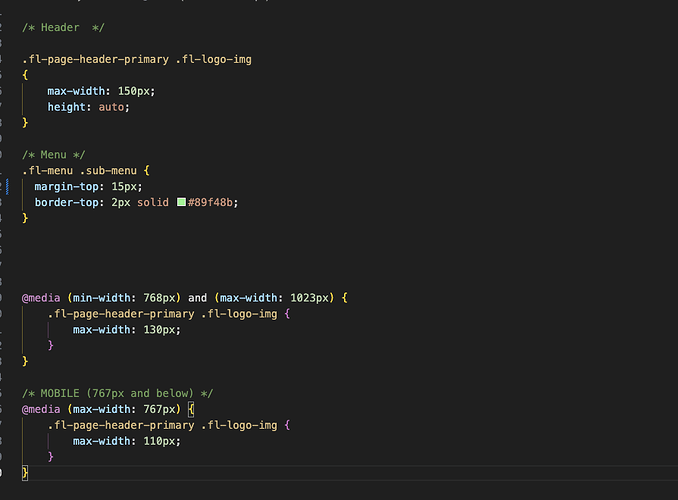Click the 'and' keyword in the media query
Screen dimensions: 678x500
[197, 298]
